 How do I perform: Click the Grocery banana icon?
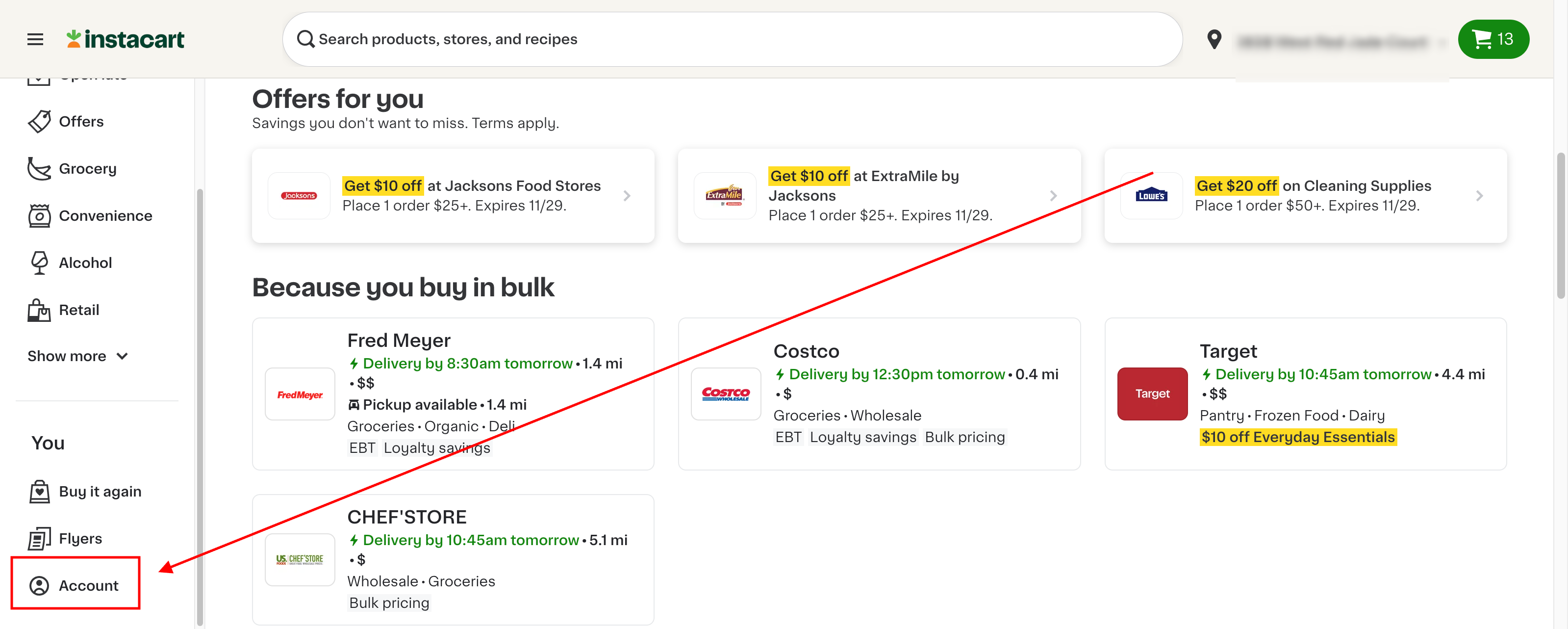[40, 169]
